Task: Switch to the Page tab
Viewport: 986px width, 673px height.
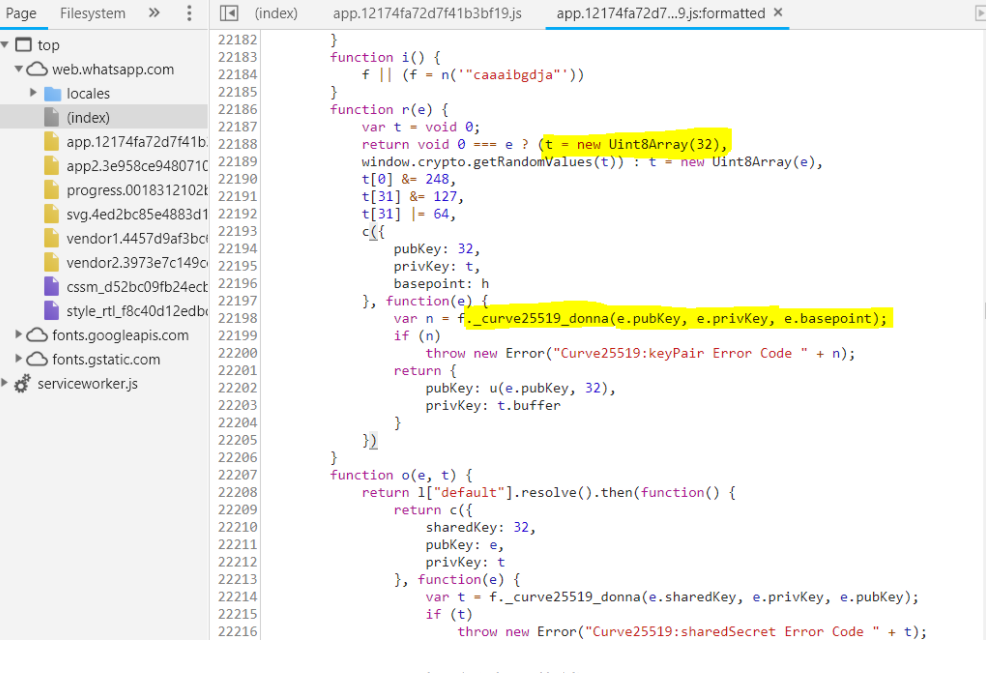Action: tap(21, 13)
